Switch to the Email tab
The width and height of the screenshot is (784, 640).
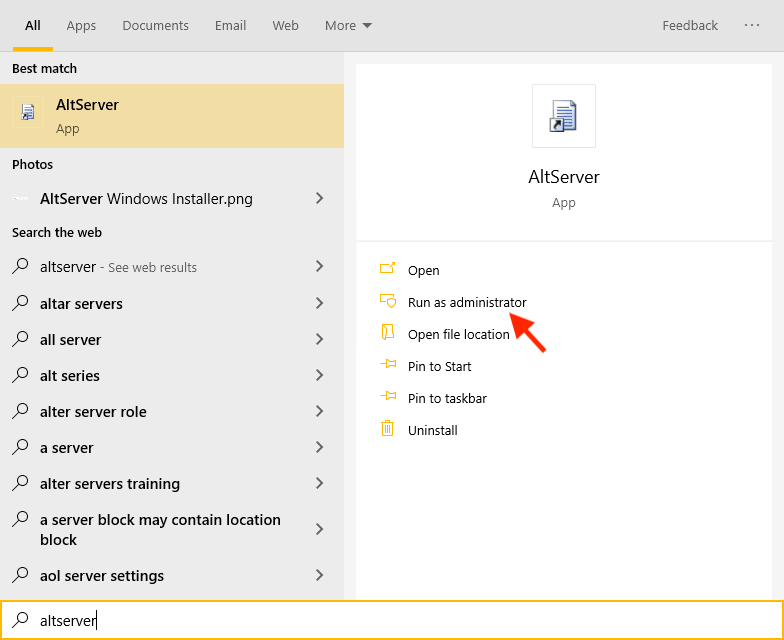tap(230, 26)
